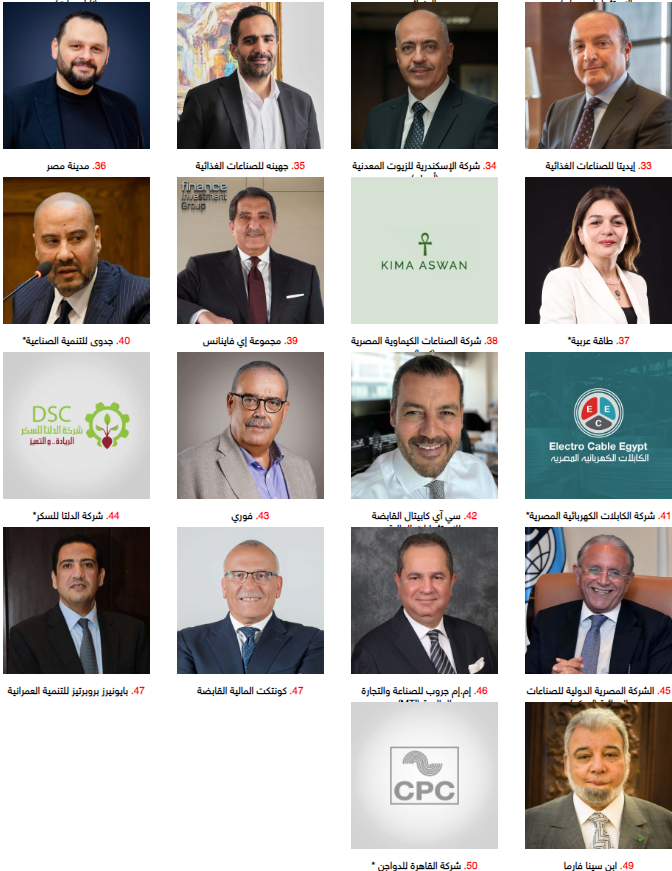Open link 50 شركة القاهرة للدواجن

pyautogui.click(x=424, y=865)
